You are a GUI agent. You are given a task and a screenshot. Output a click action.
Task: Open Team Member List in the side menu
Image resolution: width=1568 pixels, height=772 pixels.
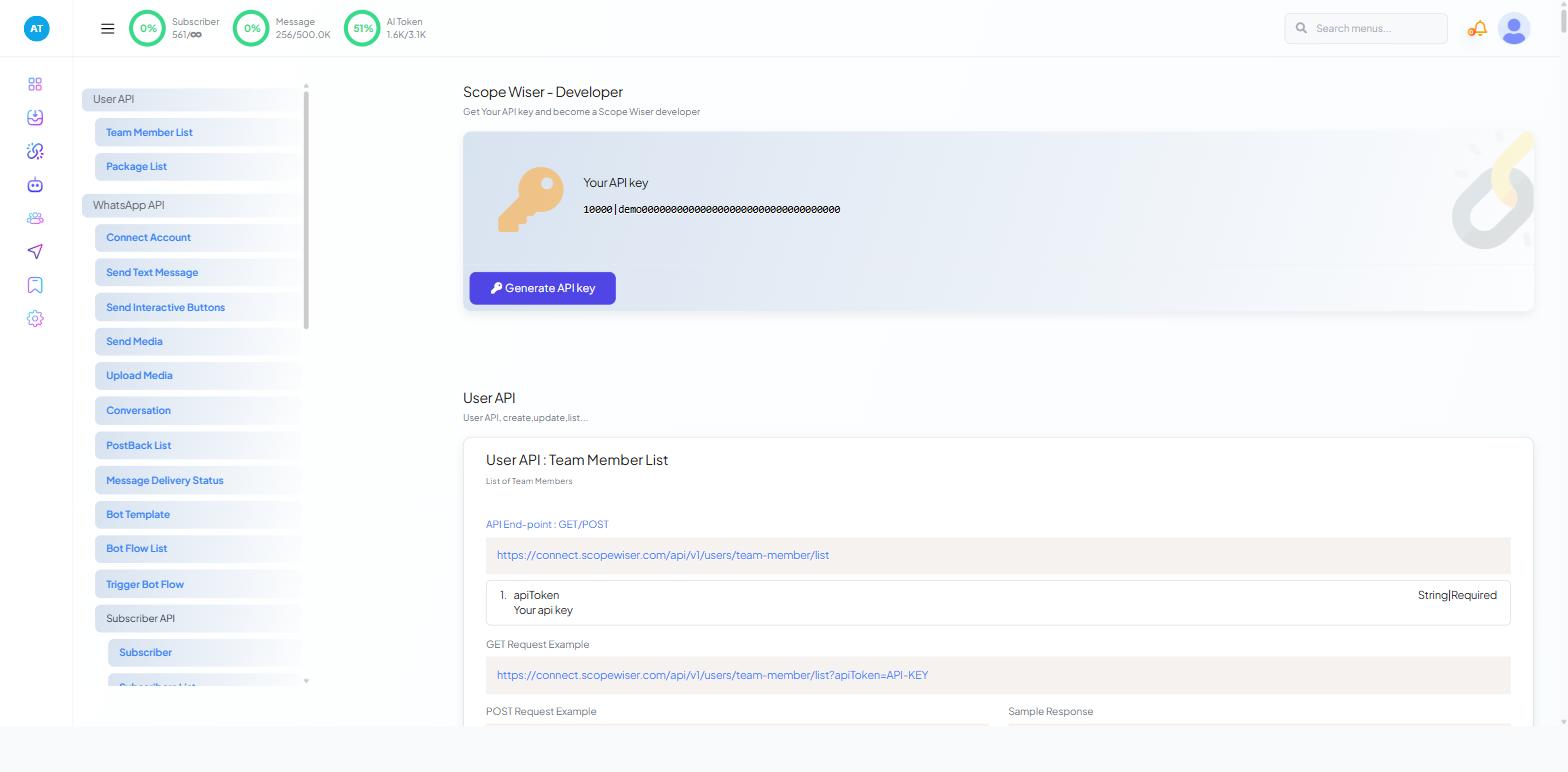coord(198,132)
